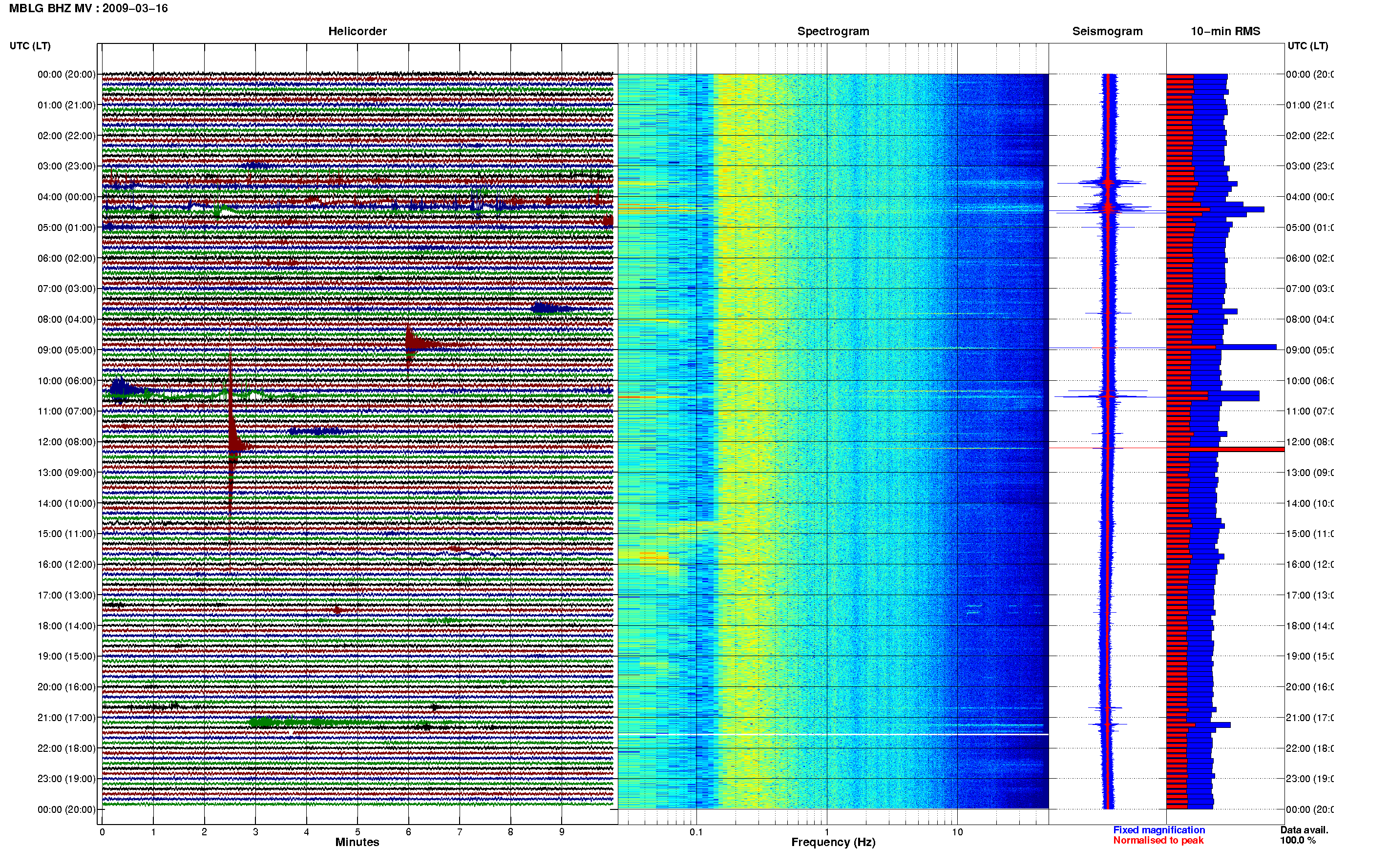
Task: Click the left 06:00 (02:00) time label
Action: pyautogui.click(x=66, y=258)
